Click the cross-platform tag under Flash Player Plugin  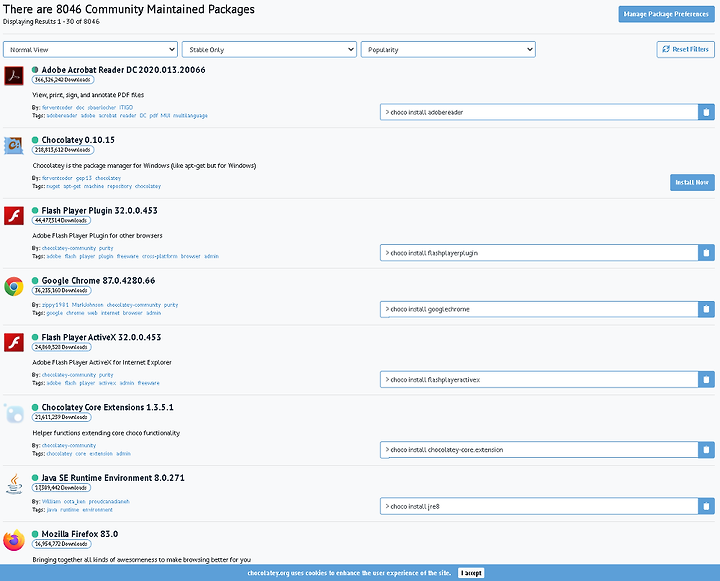(159, 256)
